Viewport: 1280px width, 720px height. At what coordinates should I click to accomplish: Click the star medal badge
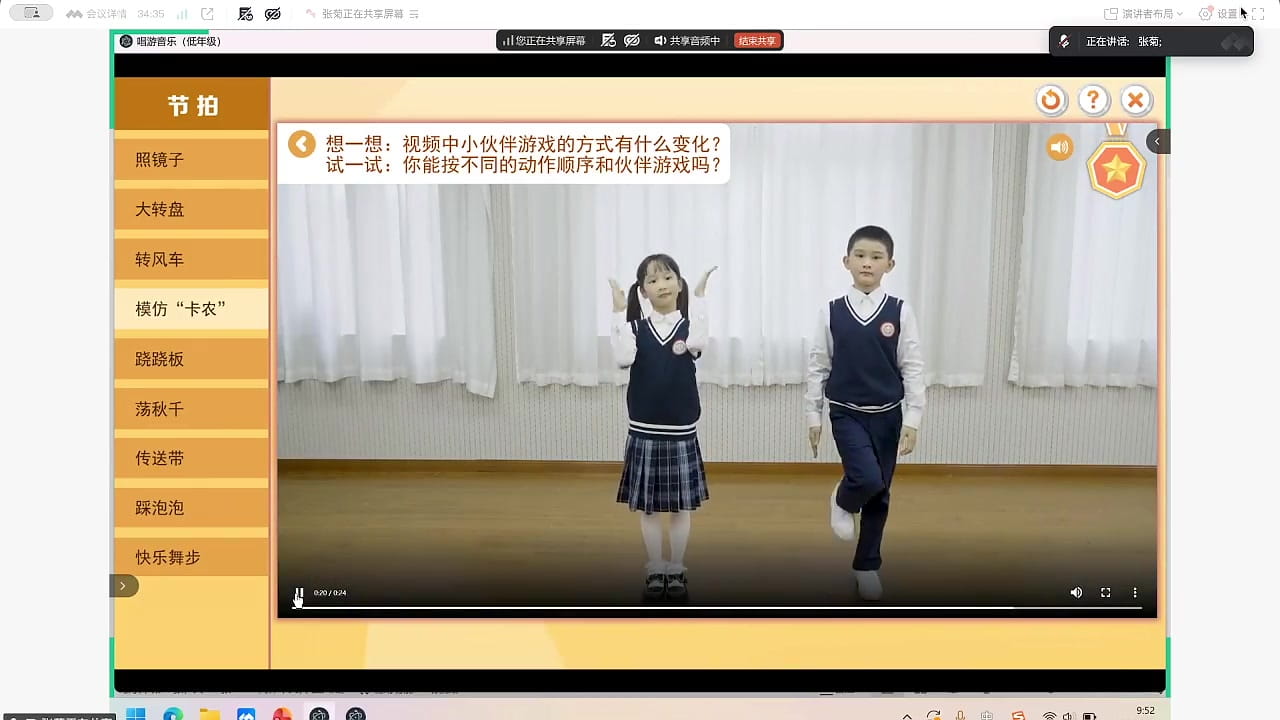pyautogui.click(x=1116, y=168)
